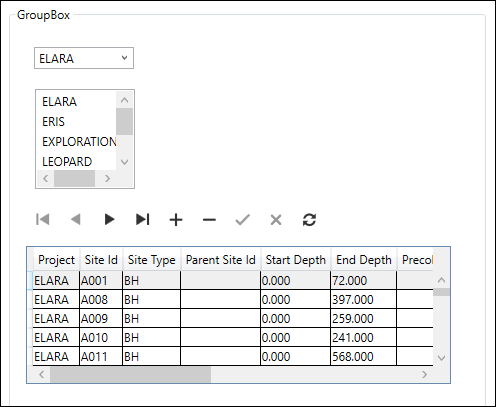Choose EXPLORATION item in list
Screen dimensions: 496x407
coord(79,142)
